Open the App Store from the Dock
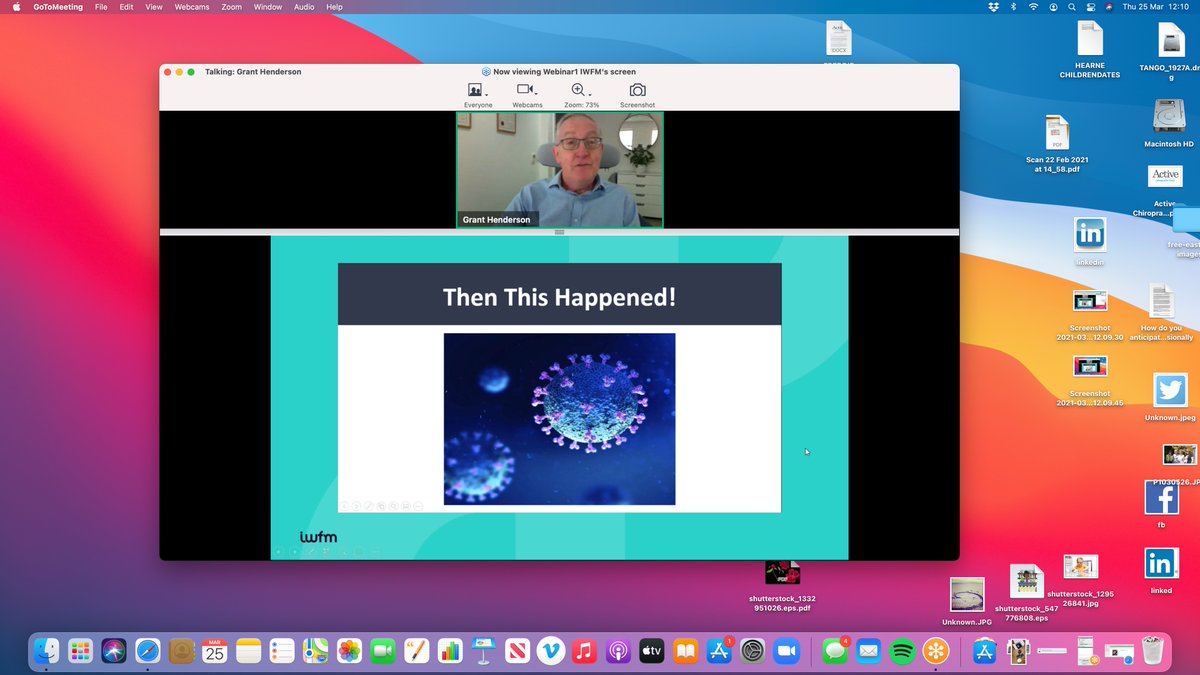Viewport: 1200px width, 675px height. point(719,651)
